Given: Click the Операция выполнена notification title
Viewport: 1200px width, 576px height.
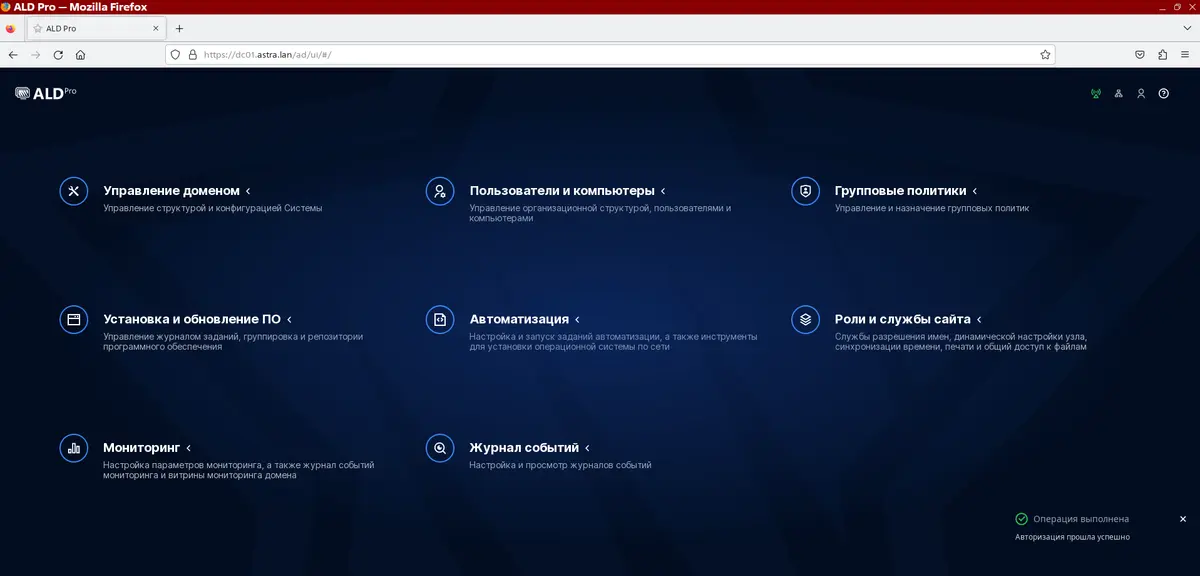Looking at the screenshot, I should tap(1081, 519).
